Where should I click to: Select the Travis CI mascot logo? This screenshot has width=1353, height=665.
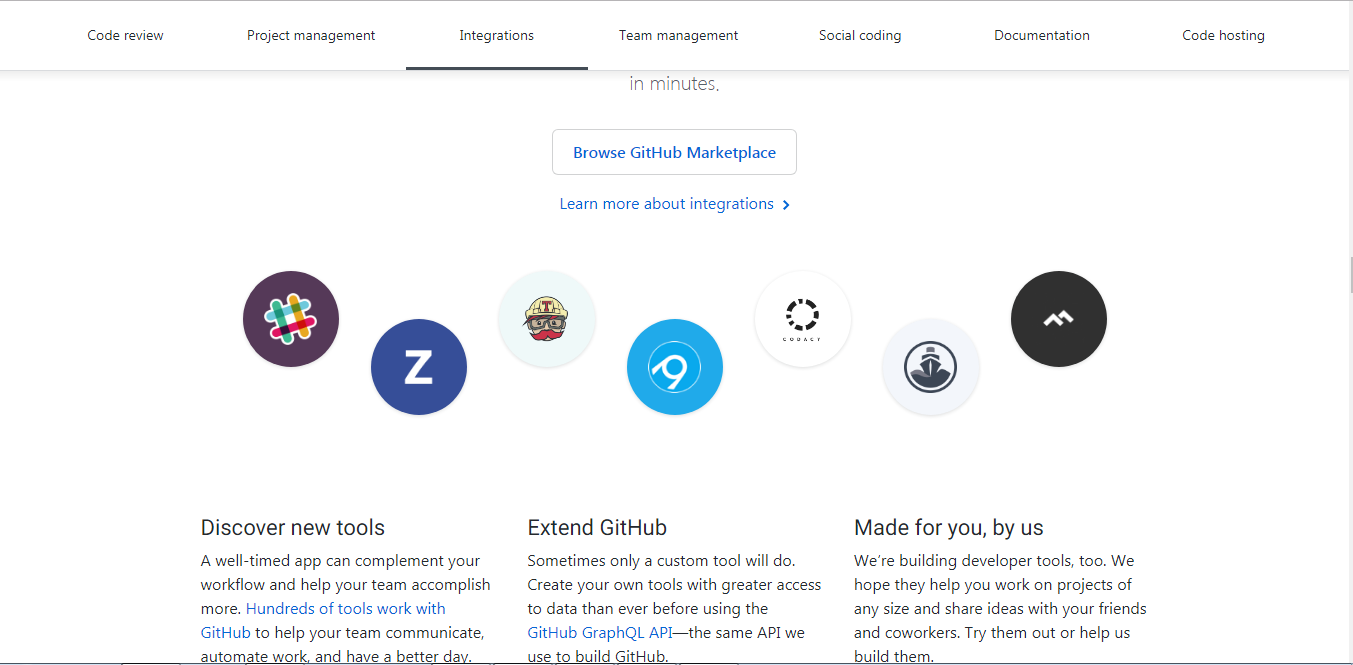[547, 319]
